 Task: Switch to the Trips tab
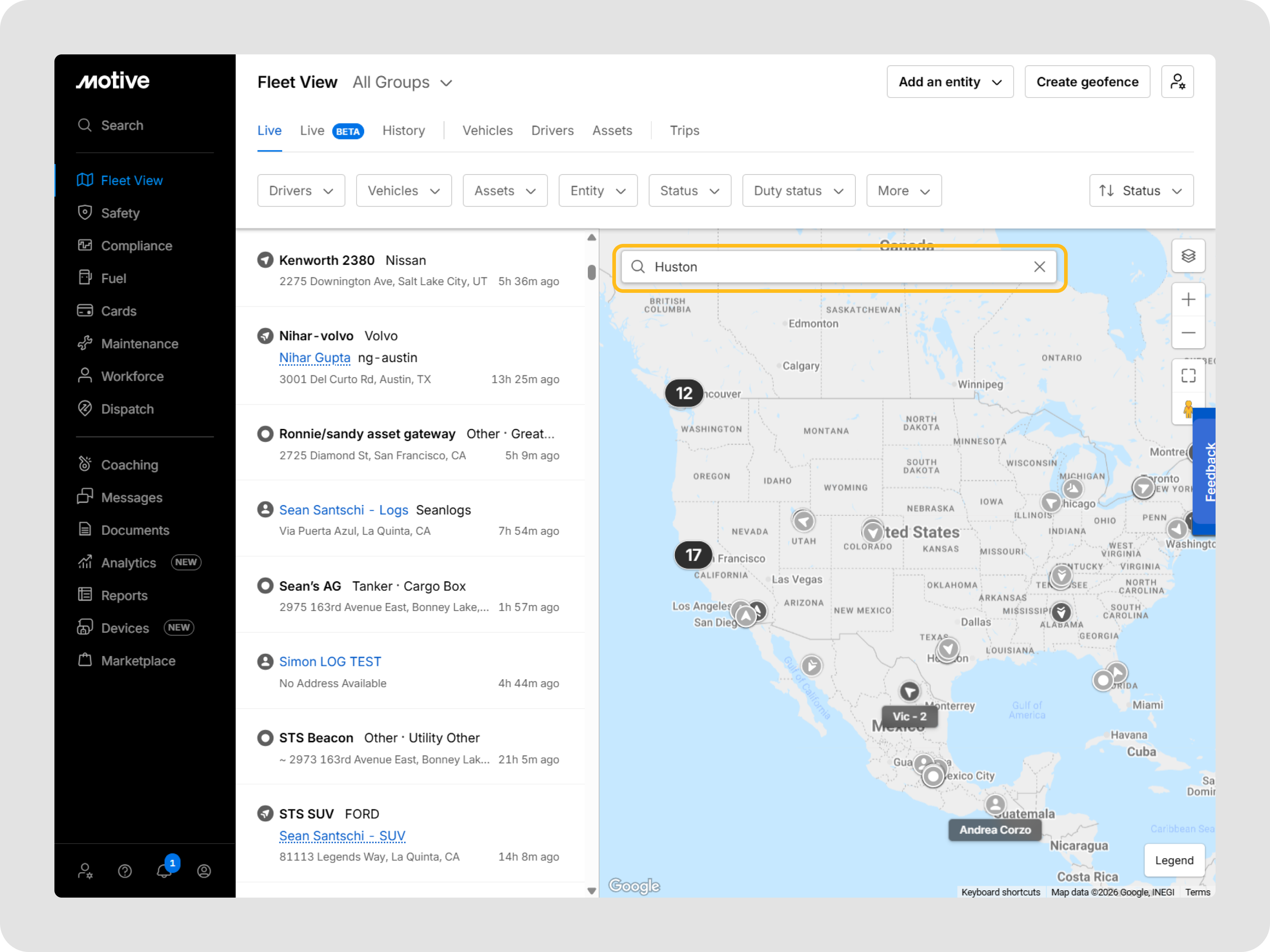click(x=684, y=131)
